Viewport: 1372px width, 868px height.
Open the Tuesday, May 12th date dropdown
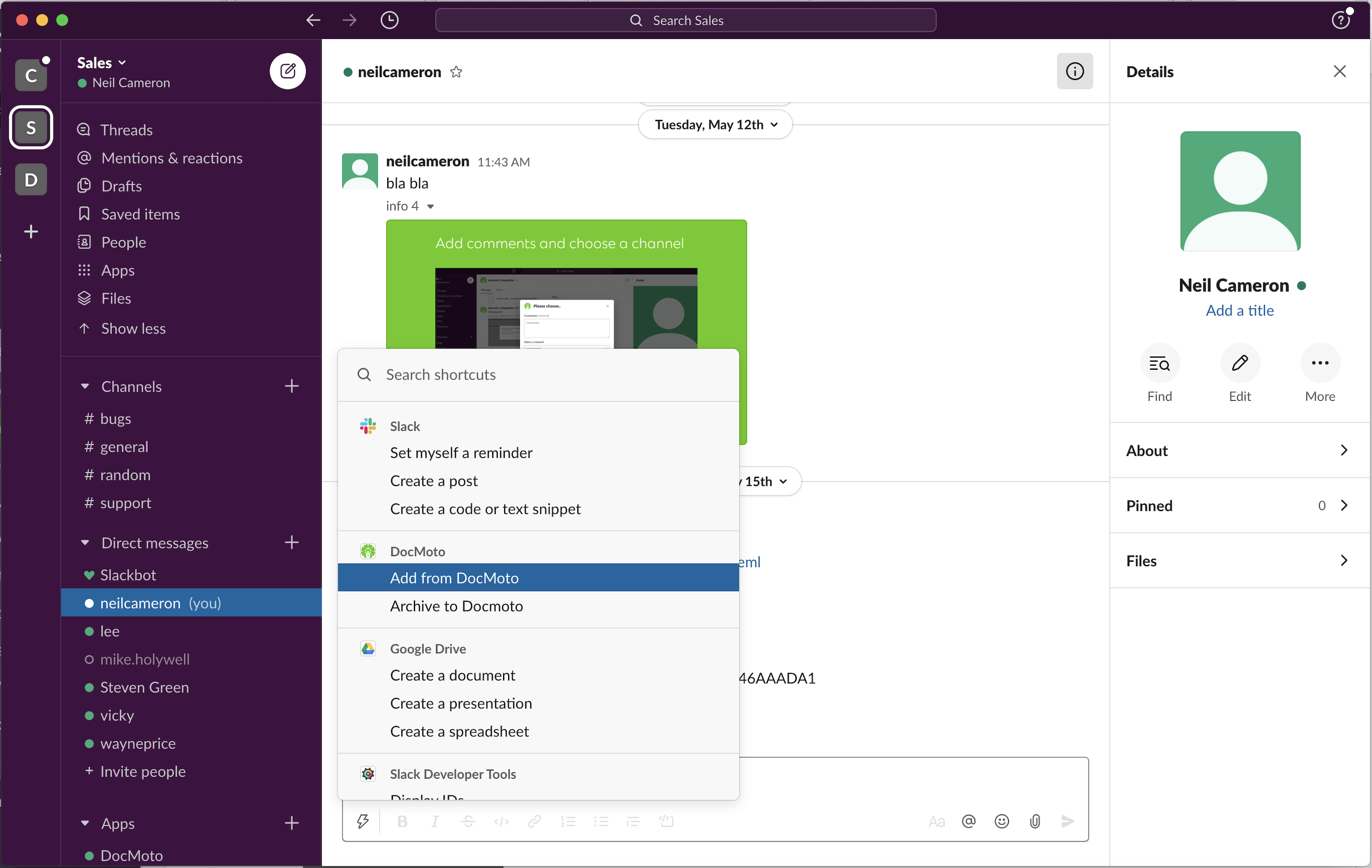[715, 124]
